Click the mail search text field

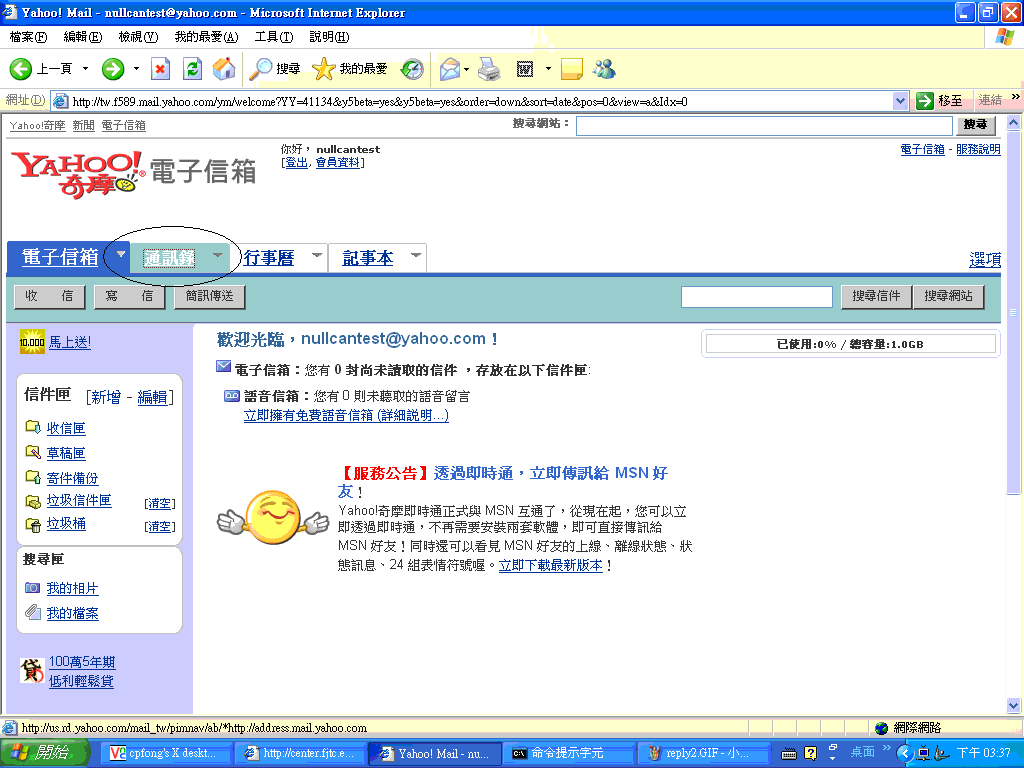coord(756,297)
